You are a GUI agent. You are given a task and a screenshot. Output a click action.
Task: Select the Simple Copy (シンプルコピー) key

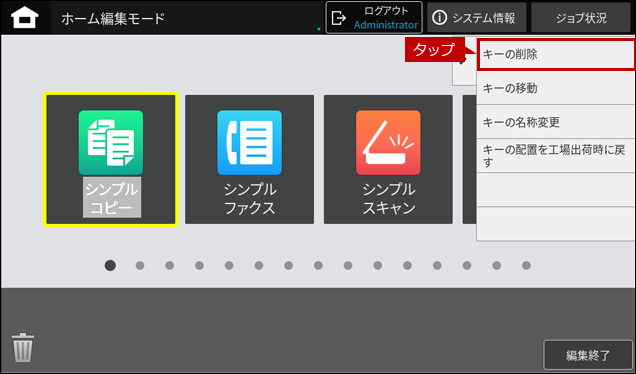pos(111,159)
